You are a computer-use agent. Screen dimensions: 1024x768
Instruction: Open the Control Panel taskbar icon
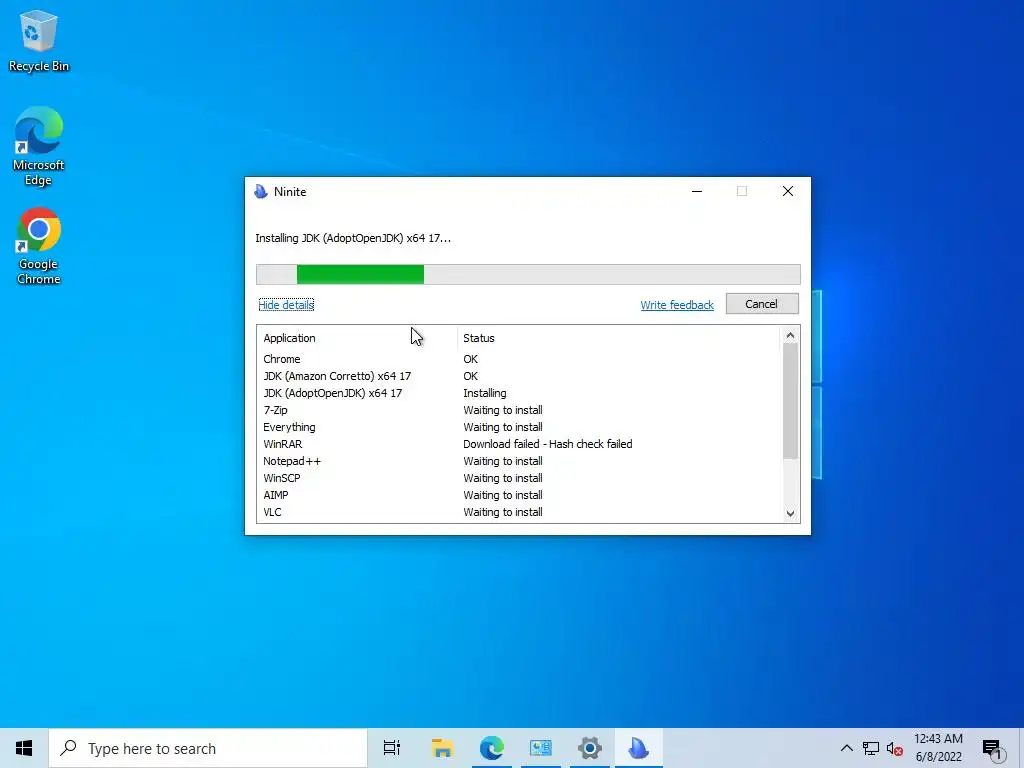click(x=541, y=748)
